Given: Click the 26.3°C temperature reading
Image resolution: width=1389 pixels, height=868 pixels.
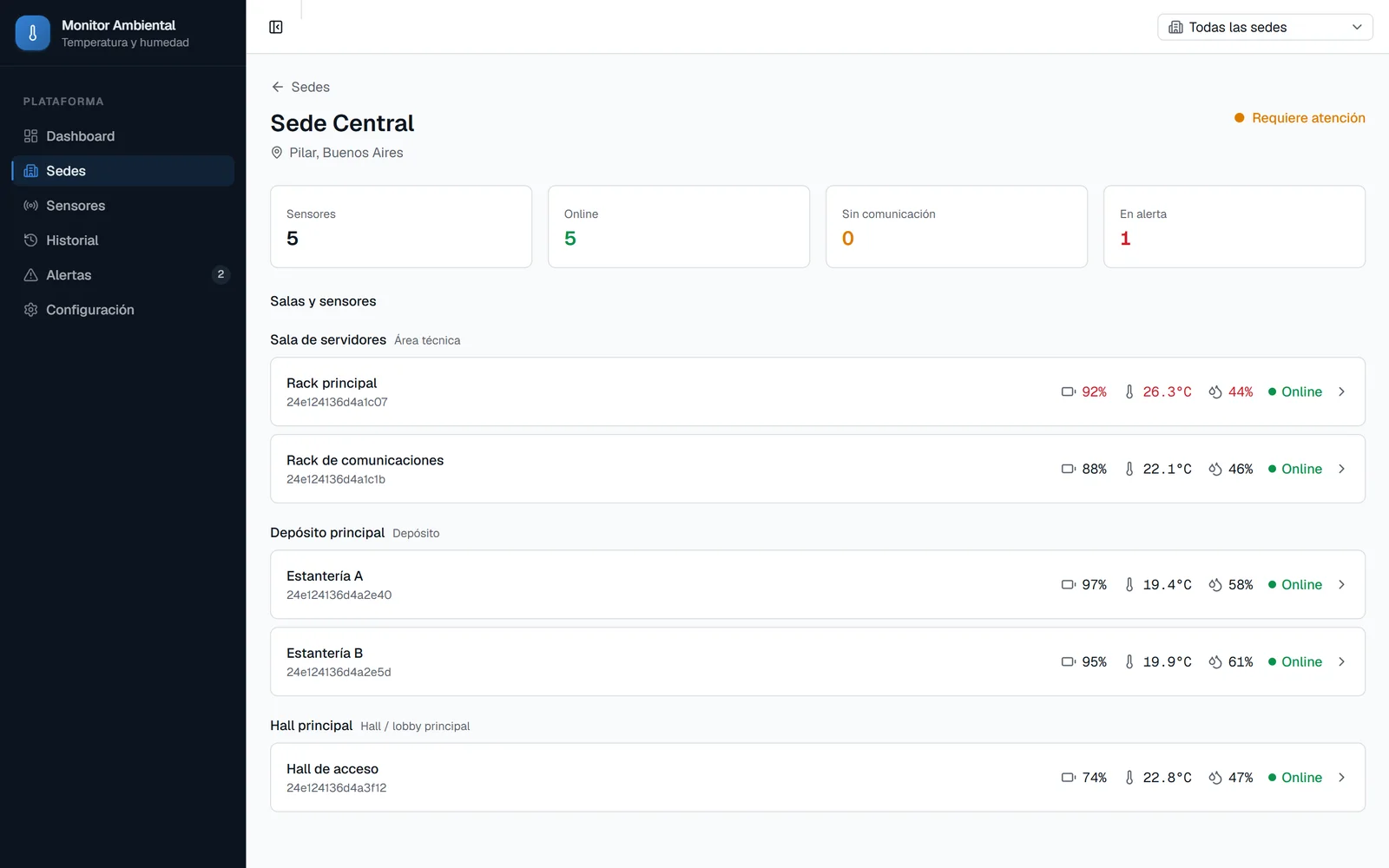Looking at the screenshot, I should [1167, 391].
